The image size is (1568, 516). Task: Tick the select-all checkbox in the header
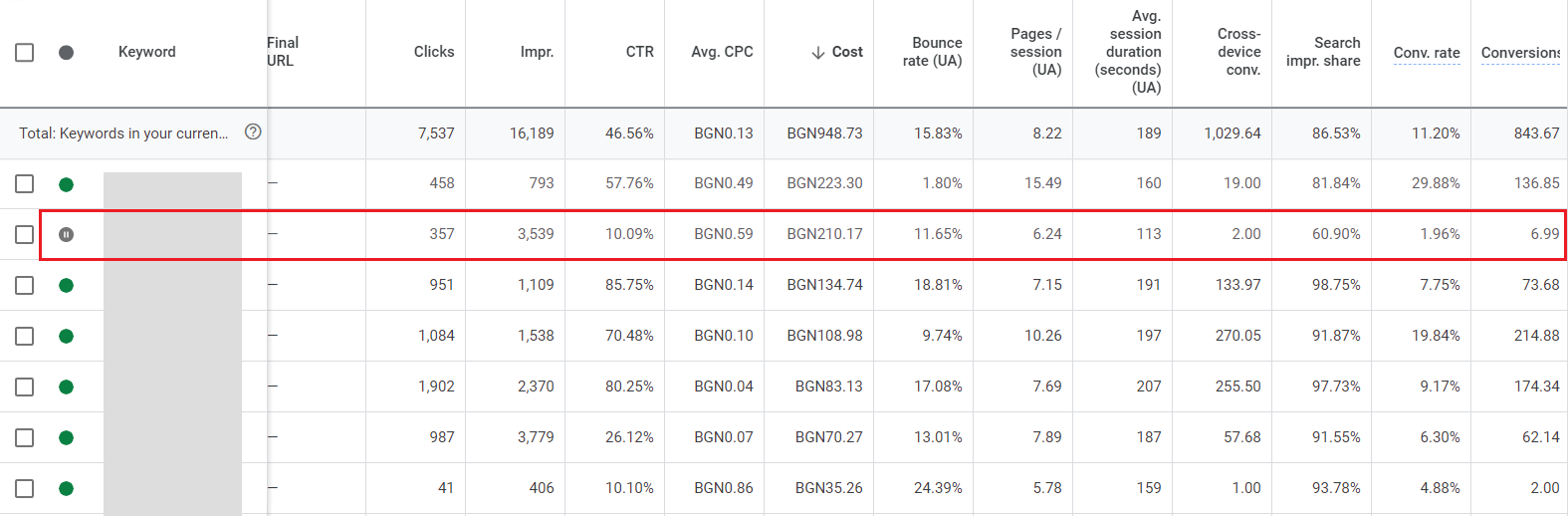tap(25, 53)
